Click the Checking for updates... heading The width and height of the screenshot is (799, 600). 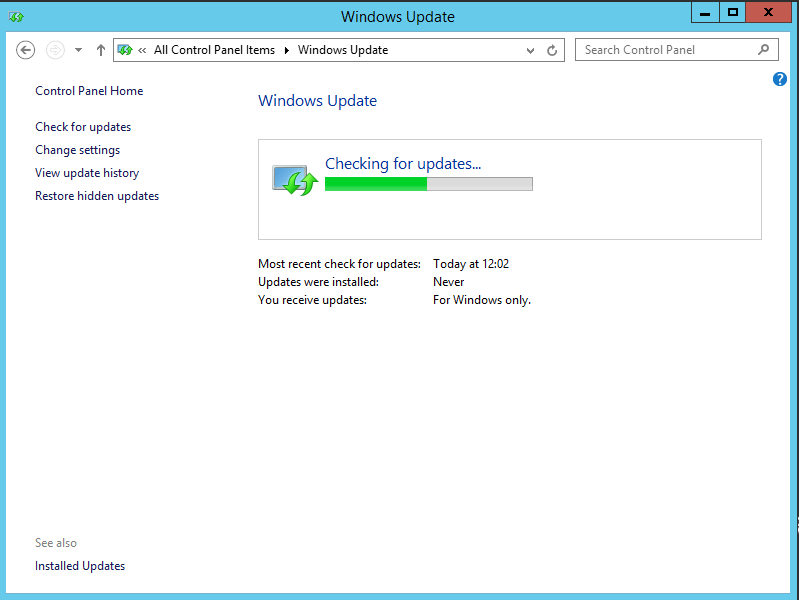[403, 164]
